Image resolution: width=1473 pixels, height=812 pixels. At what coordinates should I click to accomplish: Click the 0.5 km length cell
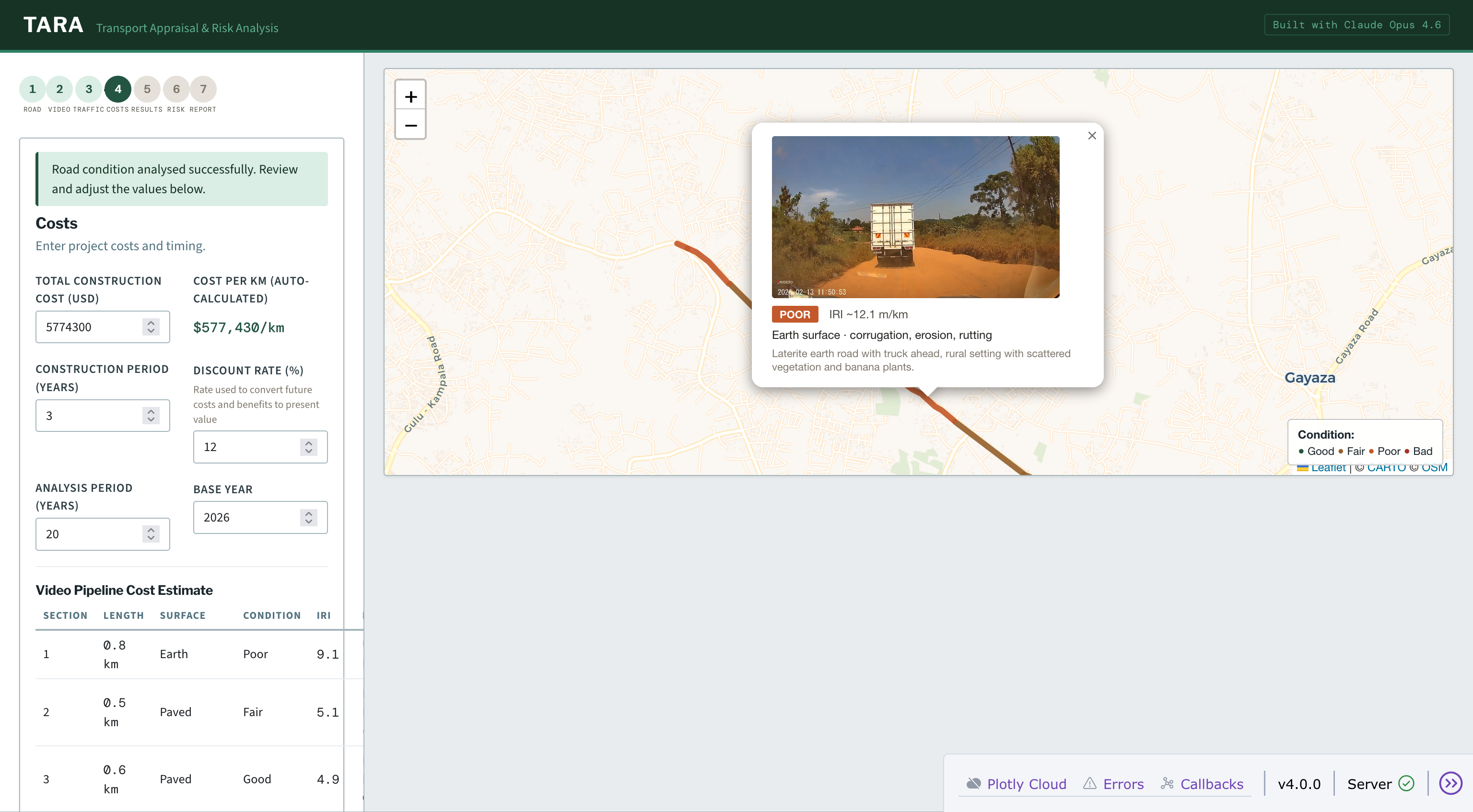pos(115,711)
